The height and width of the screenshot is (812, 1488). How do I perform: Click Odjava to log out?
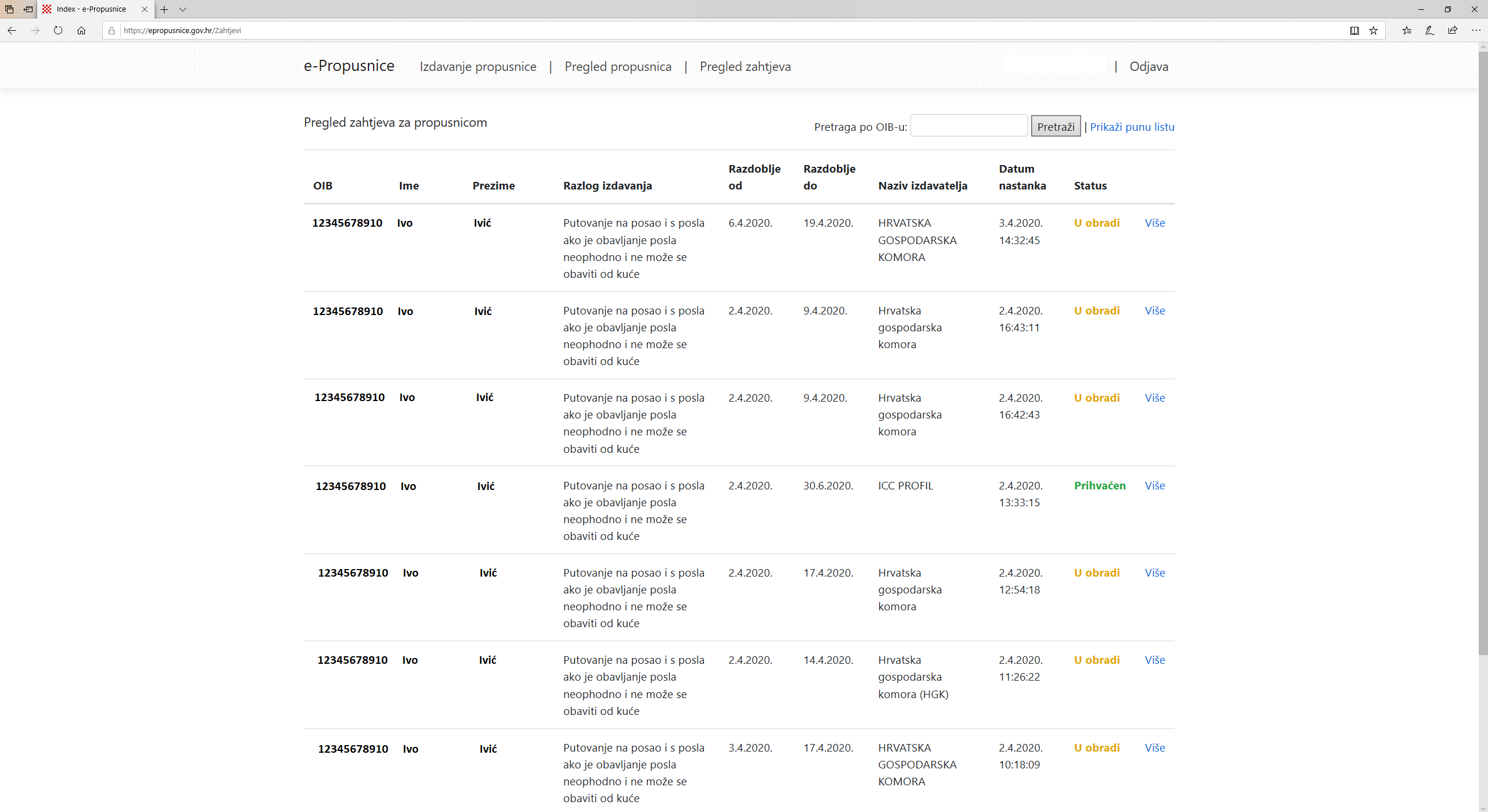click(x=1149, y=67)
